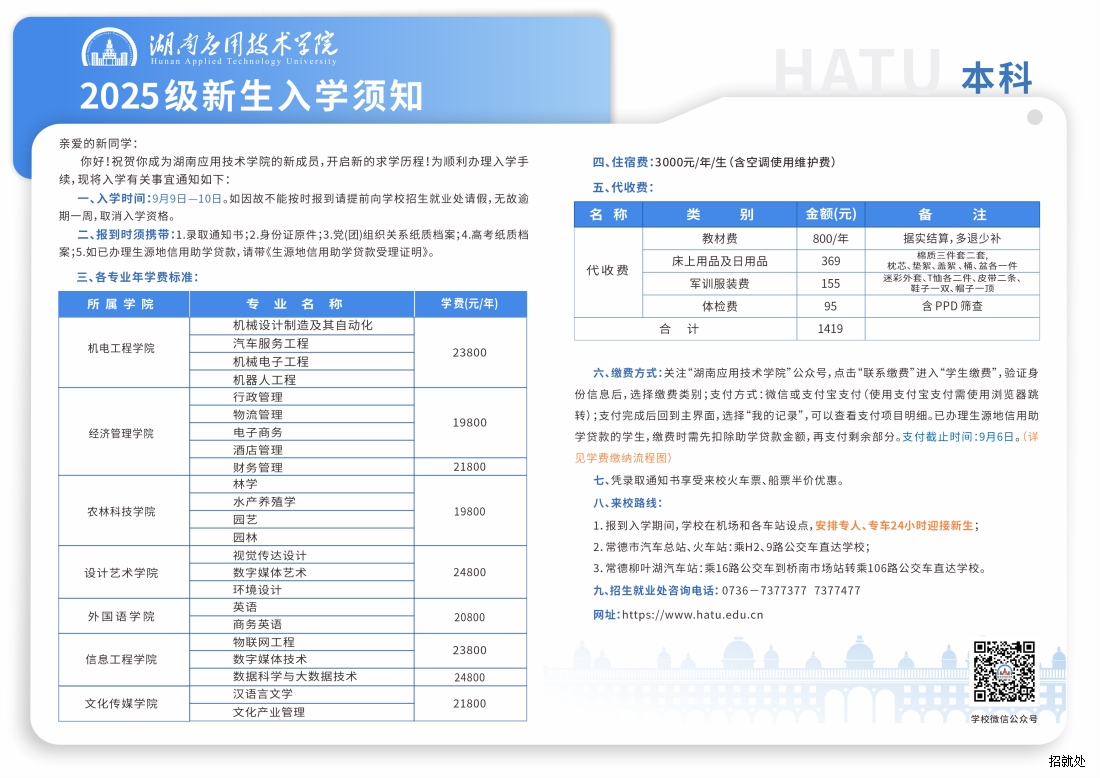Click the calligraphy university name in header

243,45
